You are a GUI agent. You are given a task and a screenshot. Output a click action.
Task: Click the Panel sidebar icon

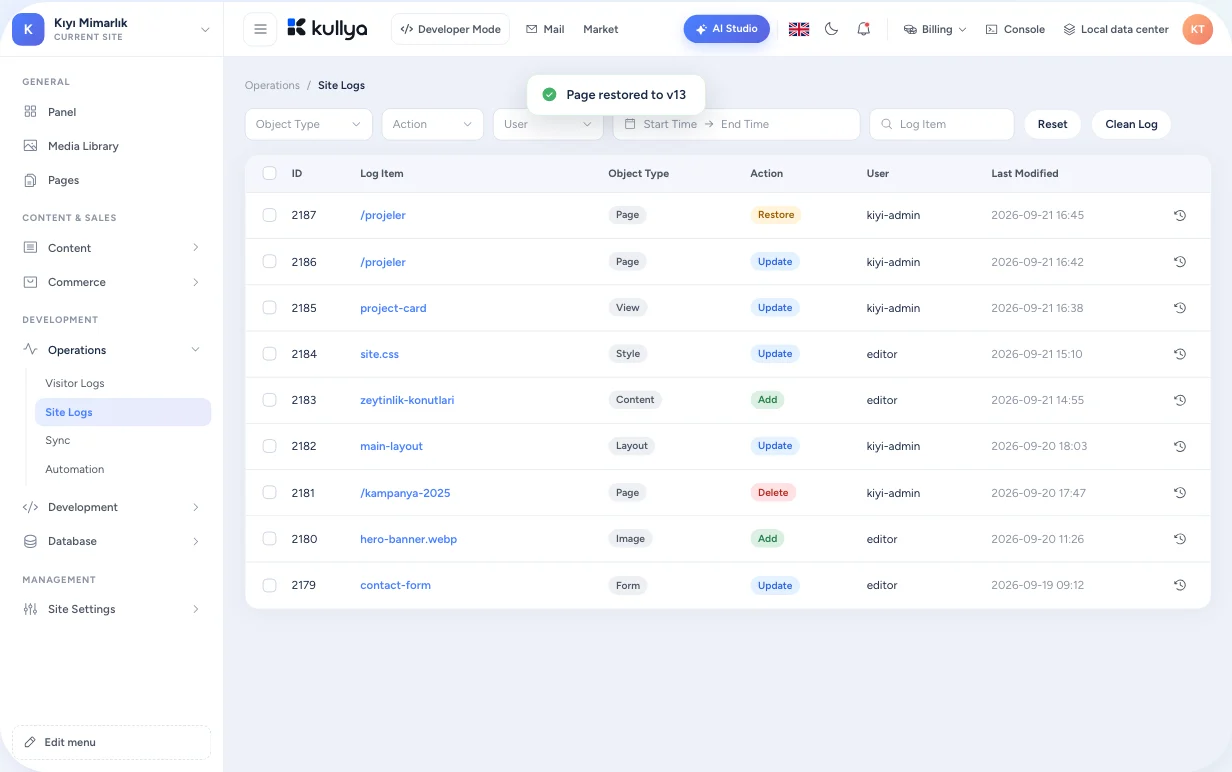[30, 112]
